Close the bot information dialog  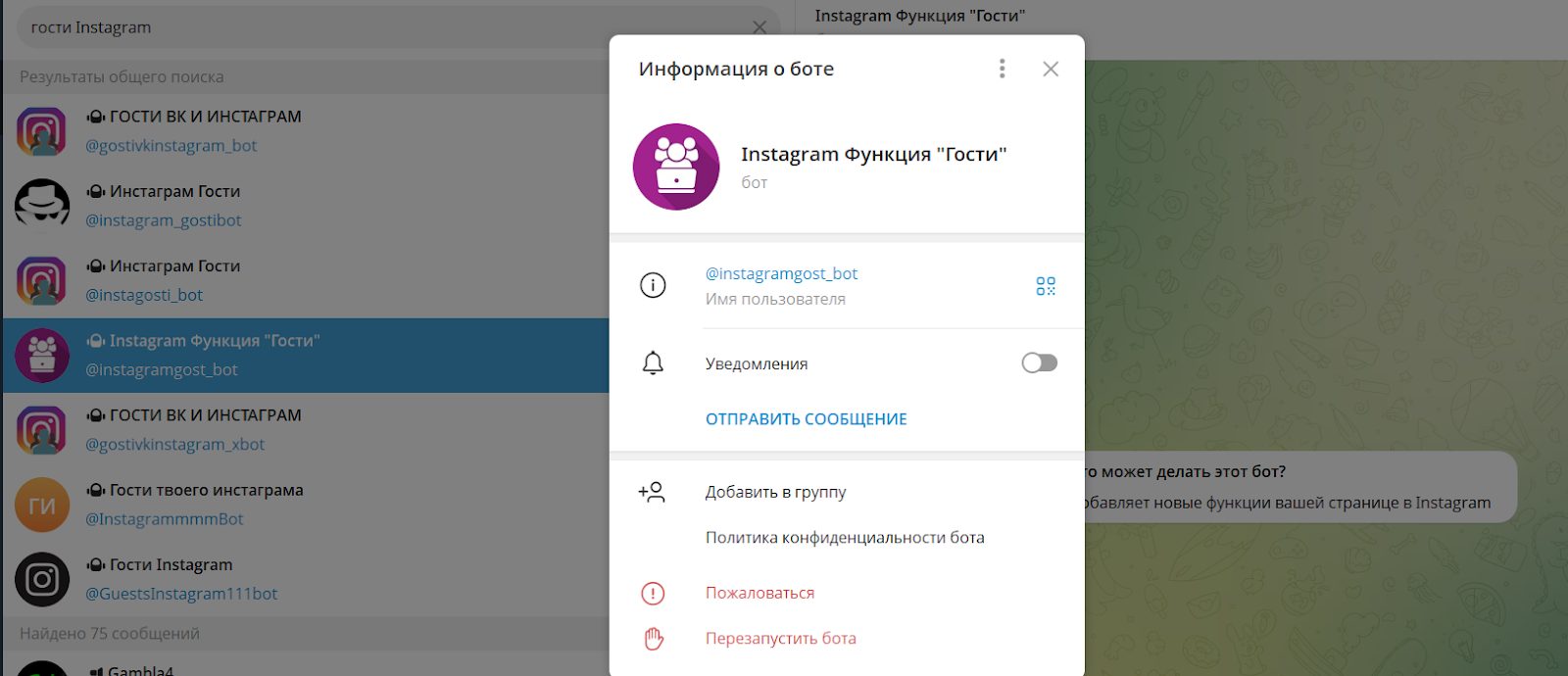pos(1051,69)
